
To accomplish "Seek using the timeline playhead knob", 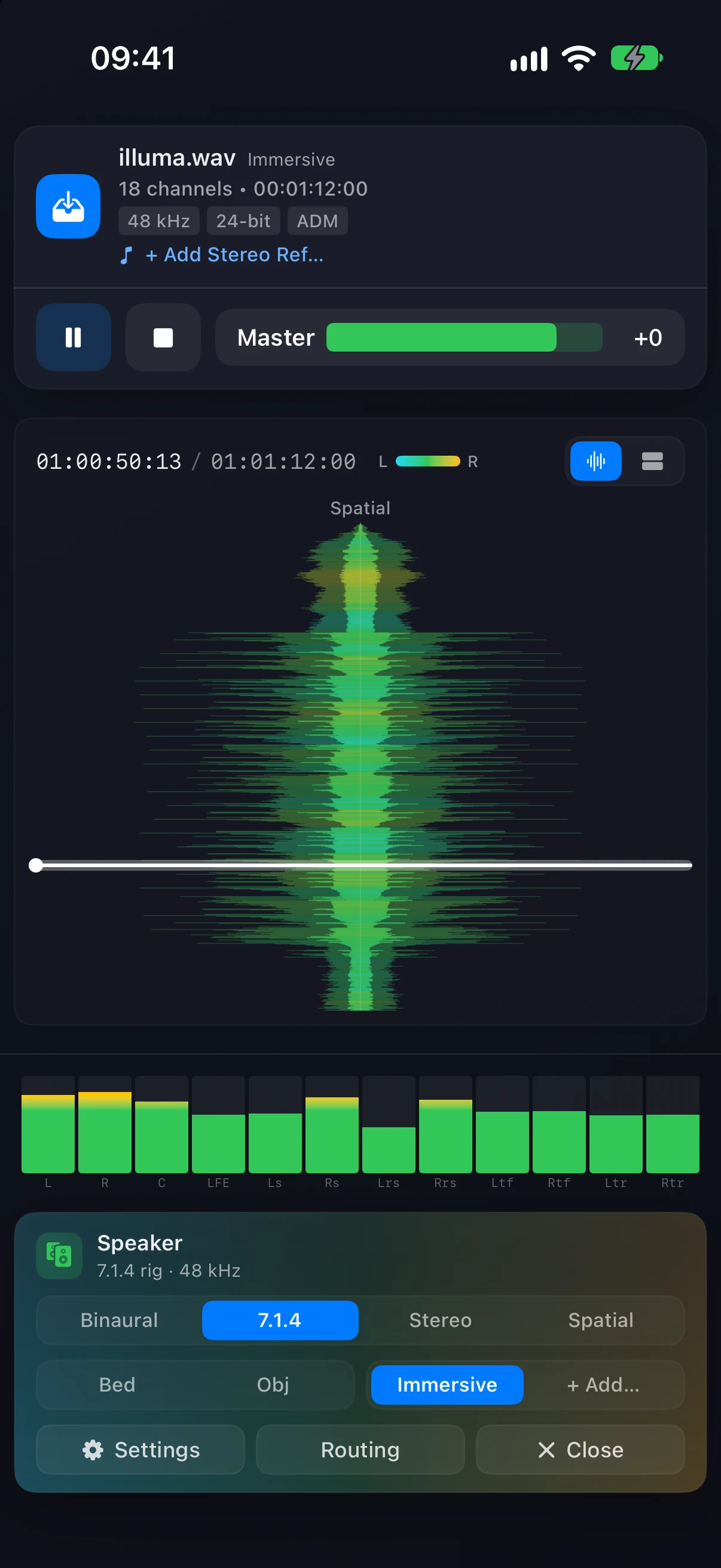I will point(36,865).
